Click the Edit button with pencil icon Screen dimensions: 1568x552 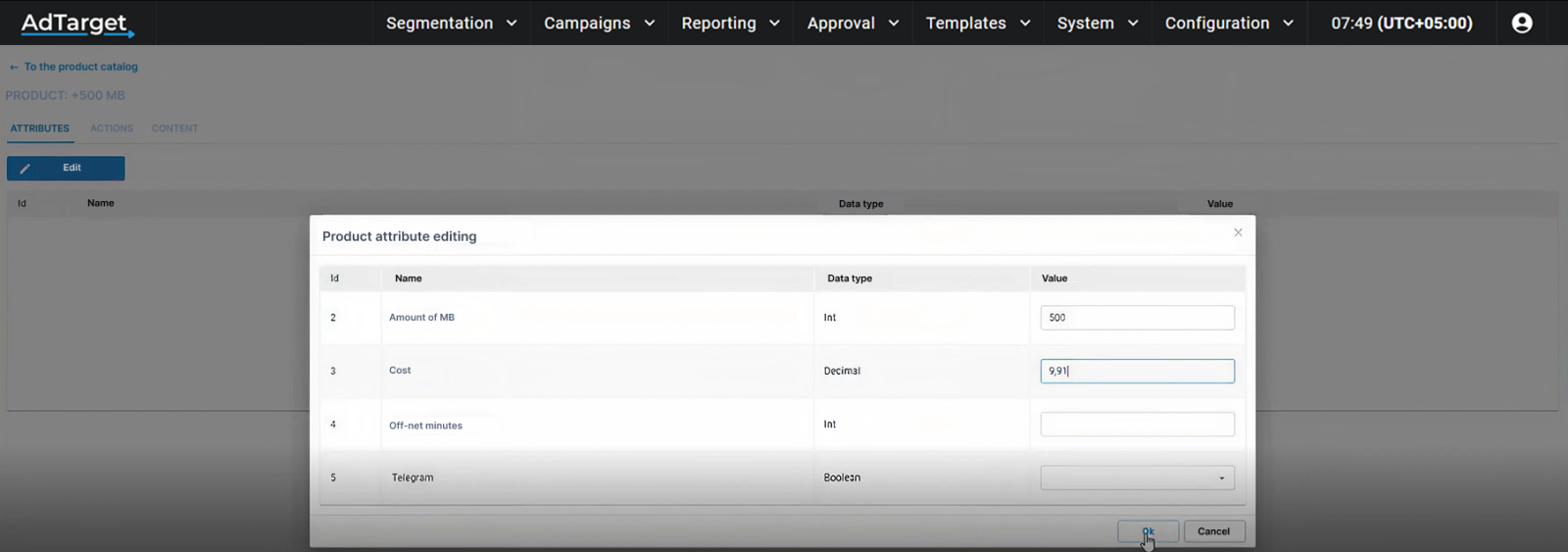point(66,169)
